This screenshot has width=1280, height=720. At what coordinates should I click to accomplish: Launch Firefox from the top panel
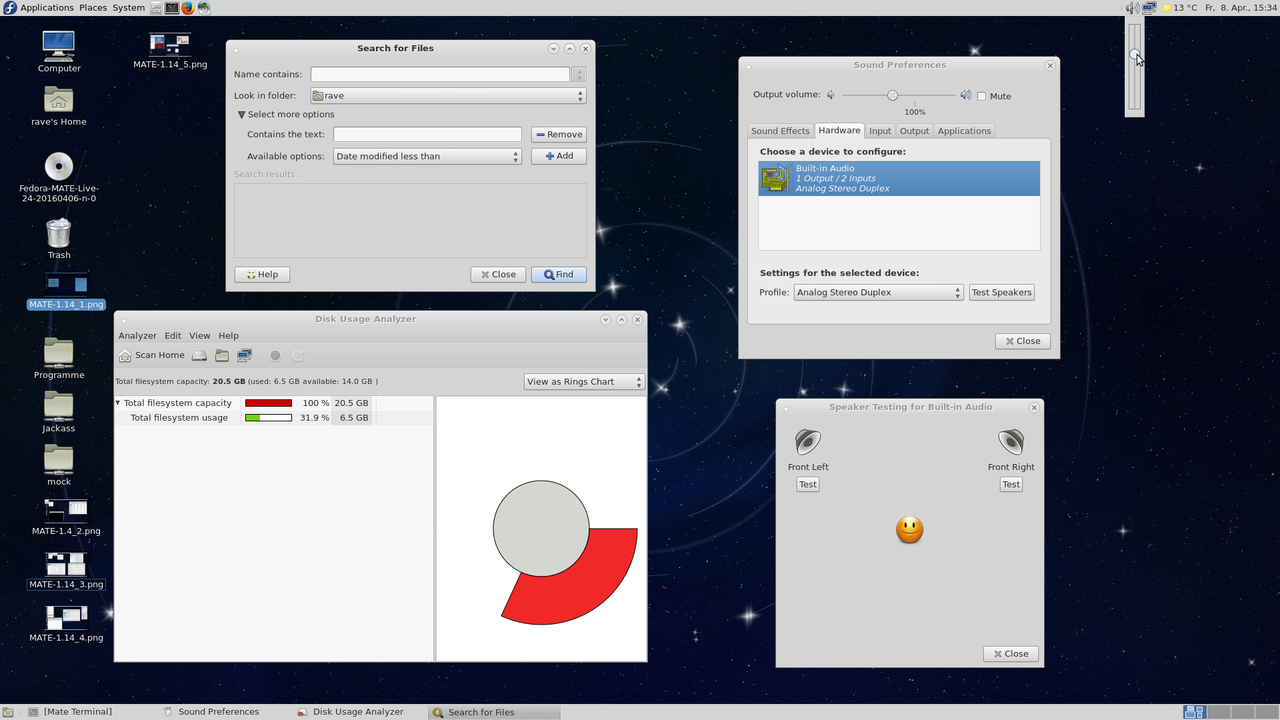187,8
